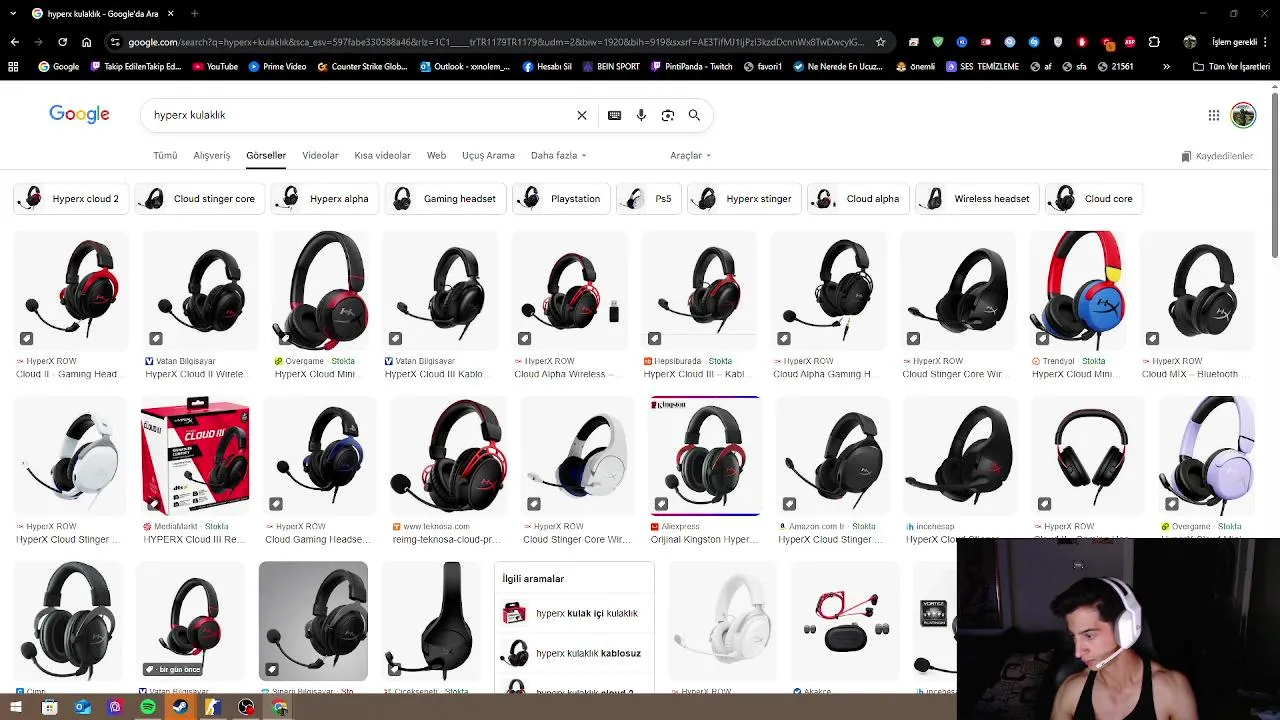Select related search hyperx kulak içi kulaklık
The image size is (1280, 720).
point(574,613)
